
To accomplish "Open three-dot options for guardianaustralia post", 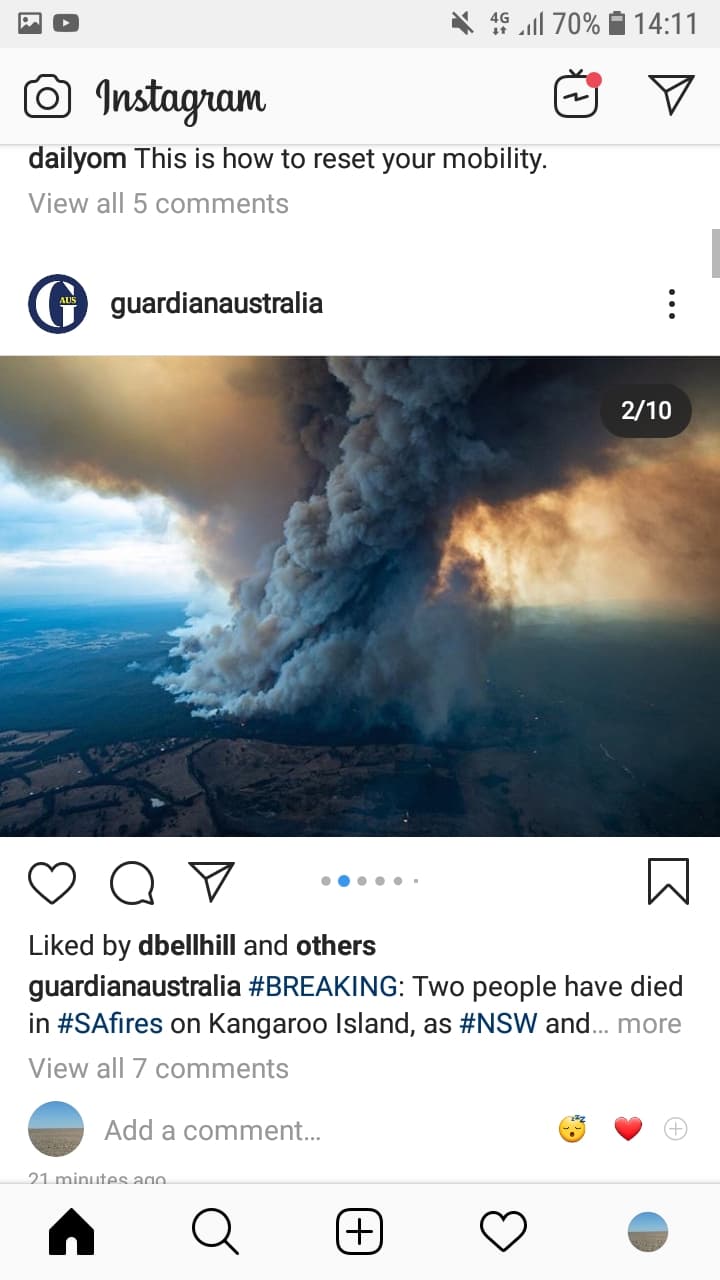I will (672, 304).
